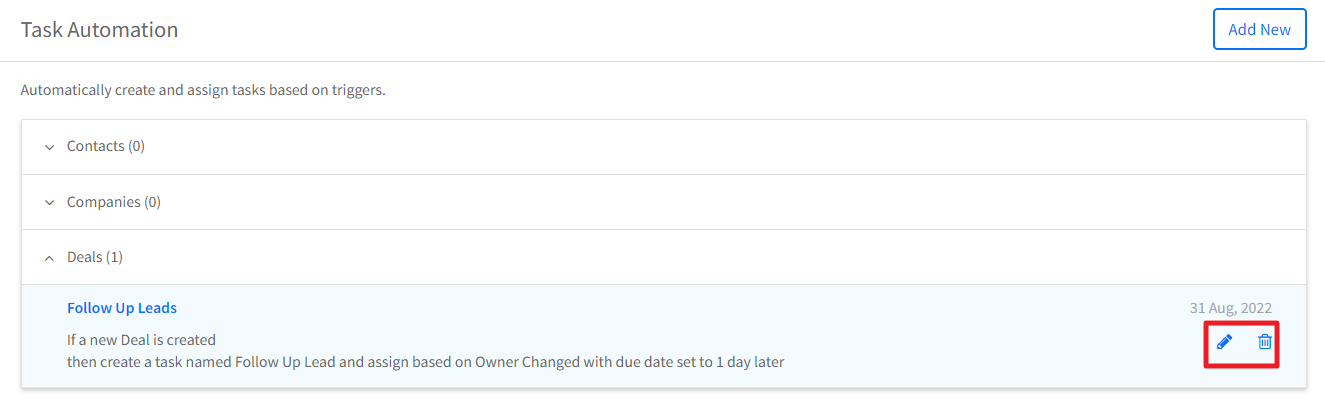Click blank area of the Companies accordion header

[x=700, y=203]
